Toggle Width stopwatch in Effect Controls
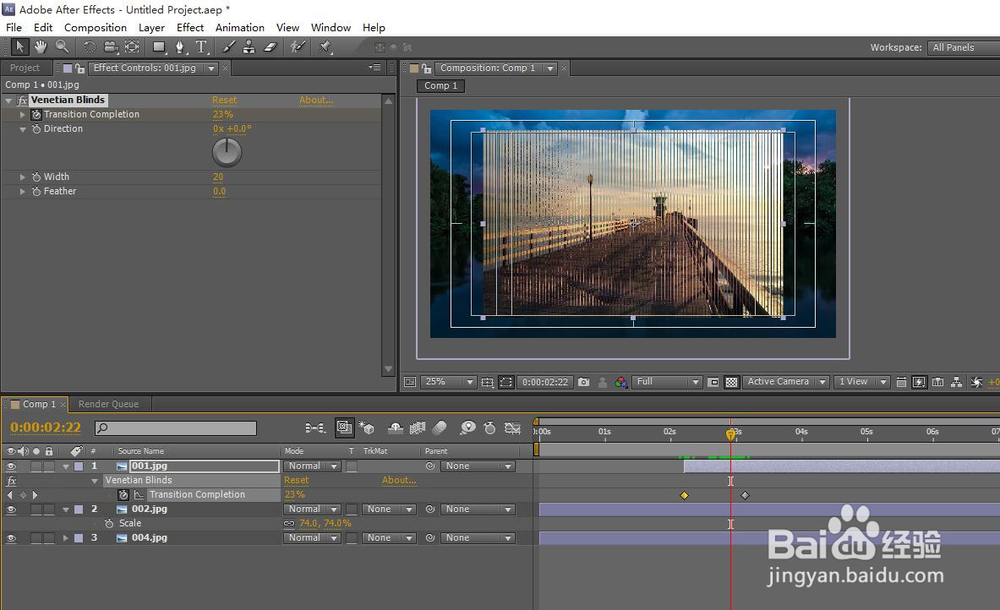Viewport: 1000px width, 610px height. pyautogui.click(x=36, y=177)
